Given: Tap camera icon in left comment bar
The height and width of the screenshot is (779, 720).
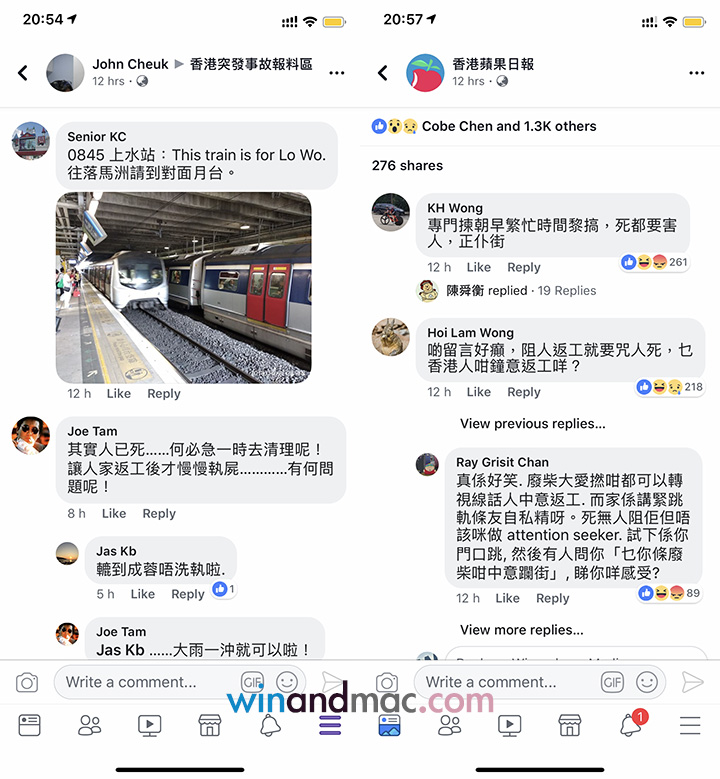Looking at the screenshot, I should pyautogui.click(x=27, y=682).
